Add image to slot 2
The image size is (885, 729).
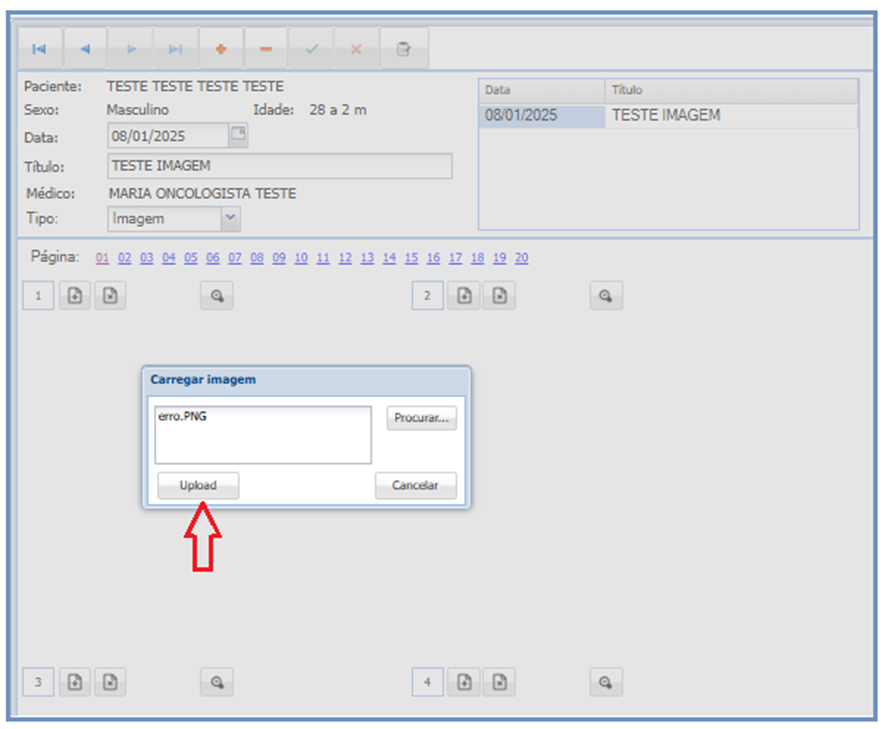pyautogui.click(x=464, y=295)
